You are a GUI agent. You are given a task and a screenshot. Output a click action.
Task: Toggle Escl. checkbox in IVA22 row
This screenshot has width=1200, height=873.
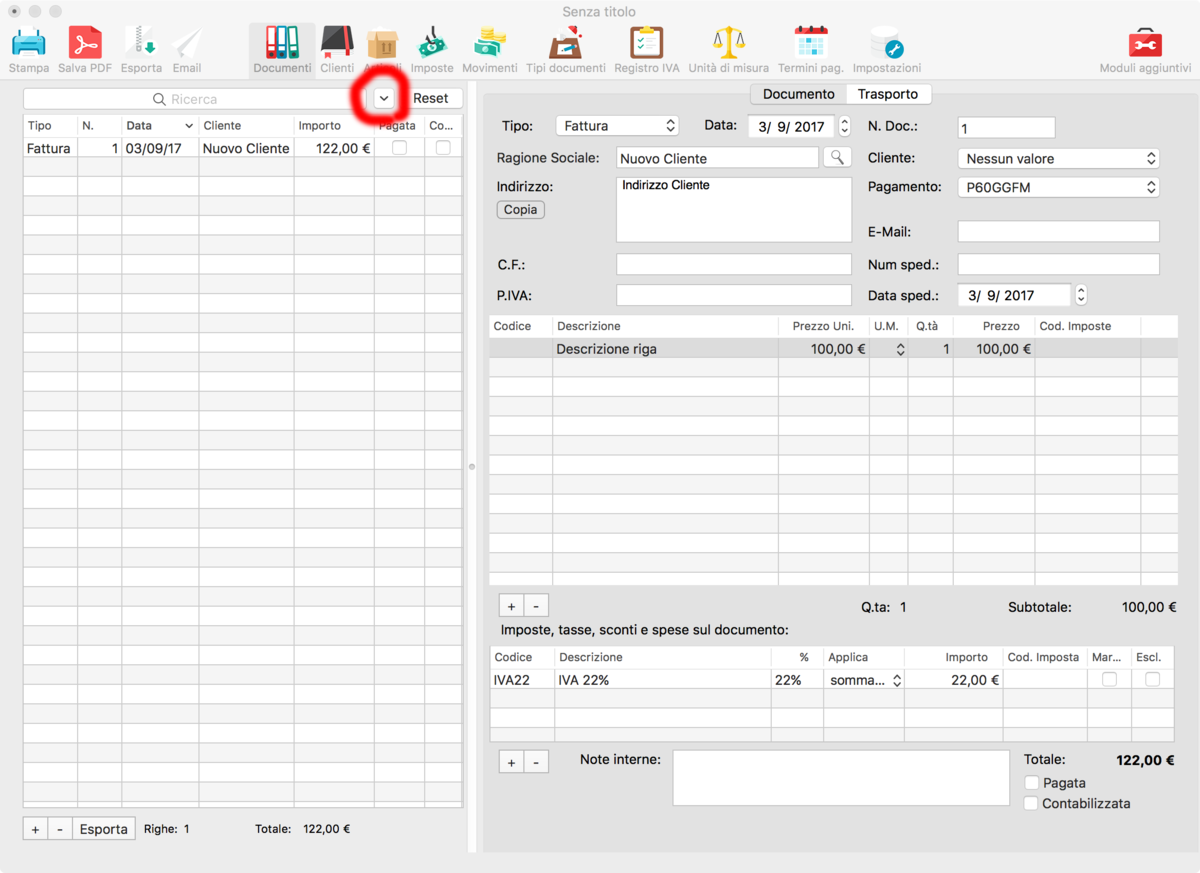[1153, 680]
